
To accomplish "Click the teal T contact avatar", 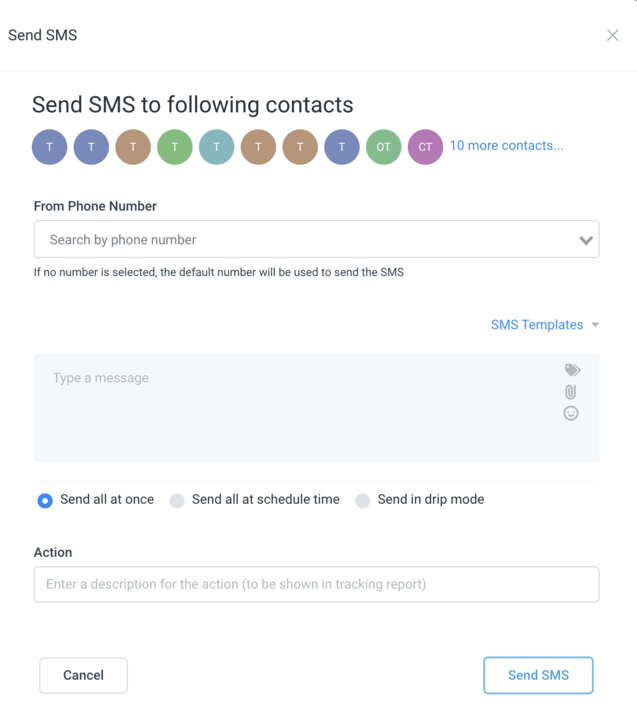I will pyautogui.click(x=216, y=147).
